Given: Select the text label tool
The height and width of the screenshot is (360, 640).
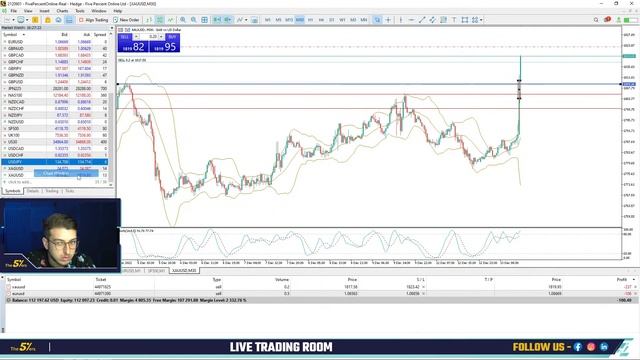Looking at the screenshot, I should [454, 20].
